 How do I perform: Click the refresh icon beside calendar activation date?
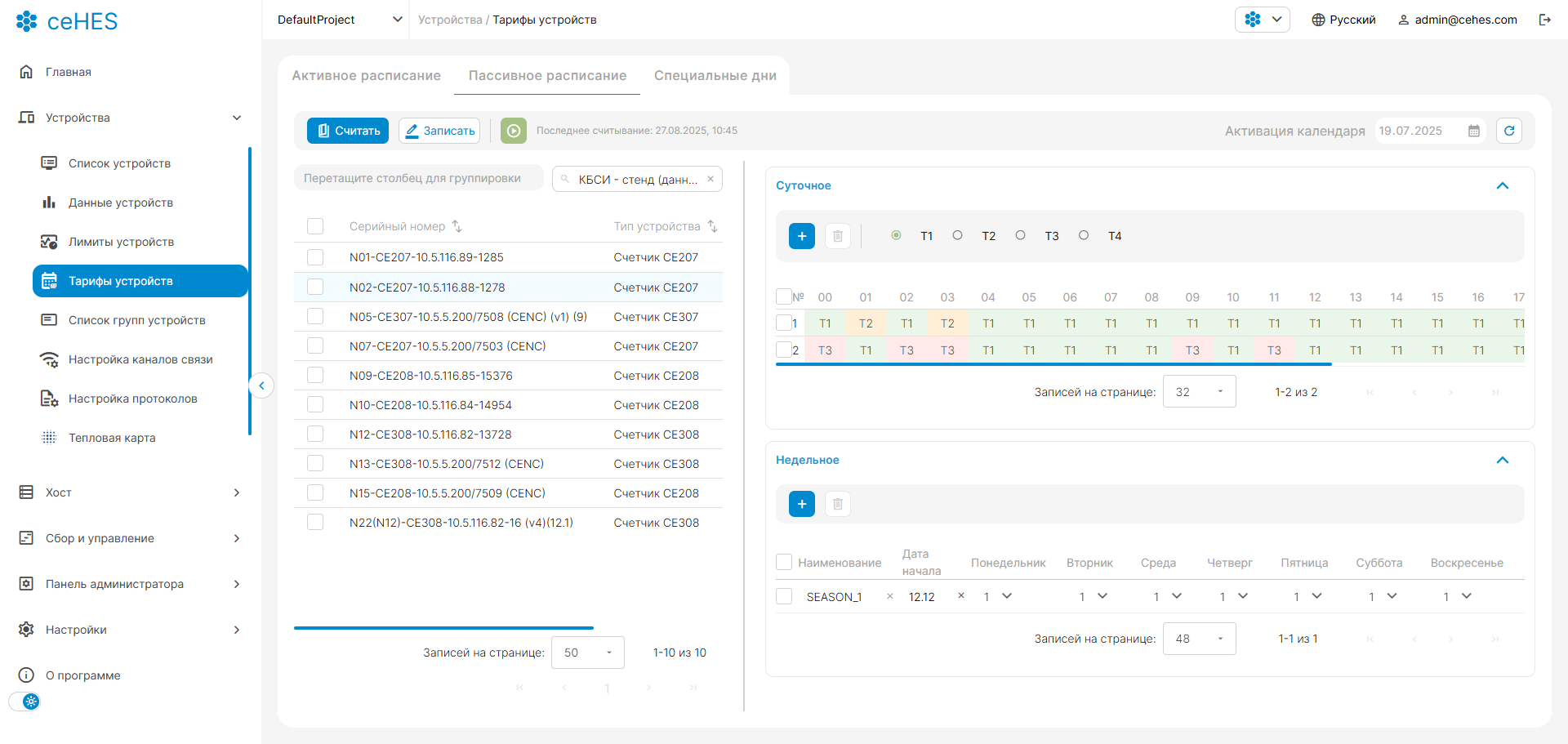tap(1508, 131)
